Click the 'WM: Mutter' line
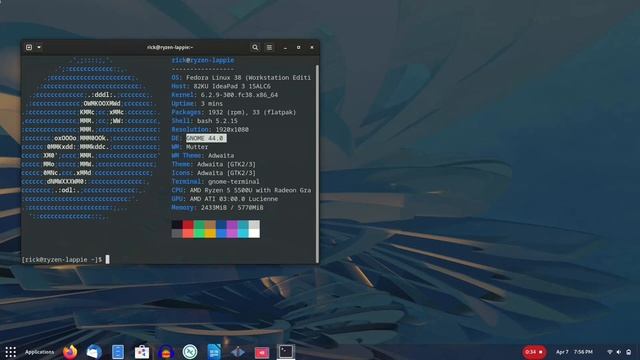Viewport: 640px width, 360px height. point(190,147)
